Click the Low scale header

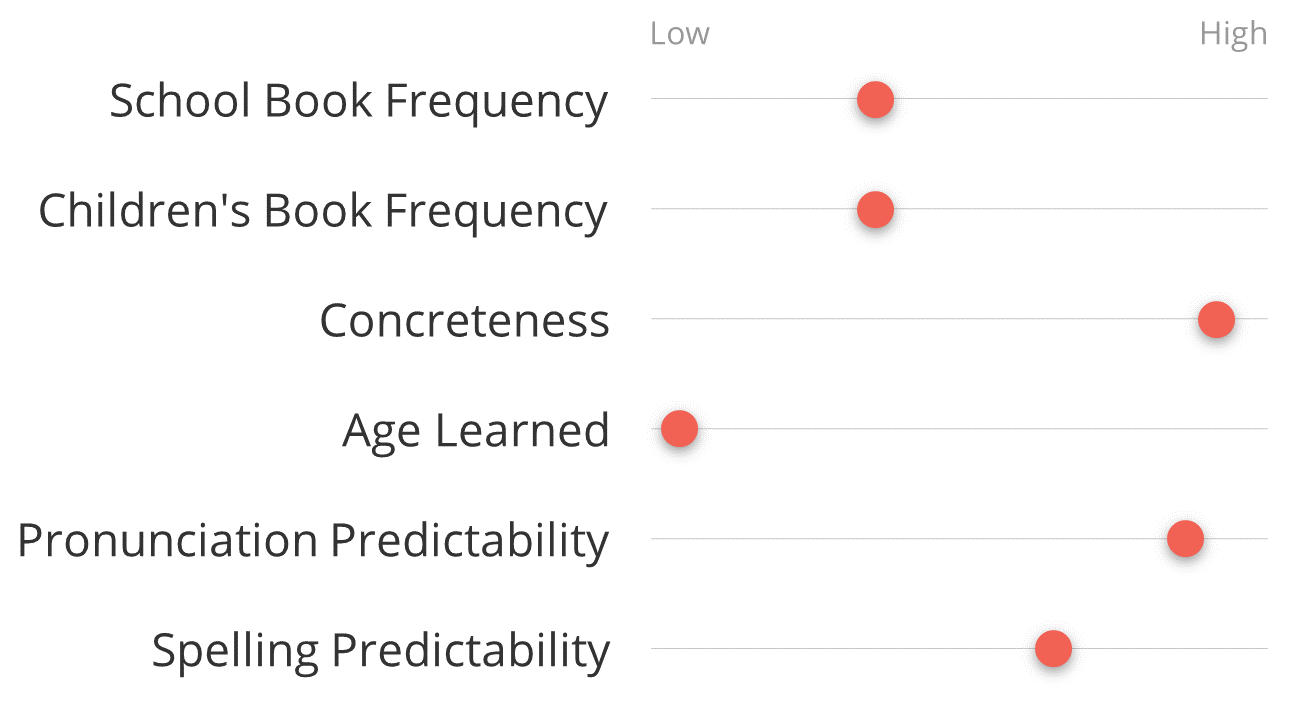coord(679,34)
